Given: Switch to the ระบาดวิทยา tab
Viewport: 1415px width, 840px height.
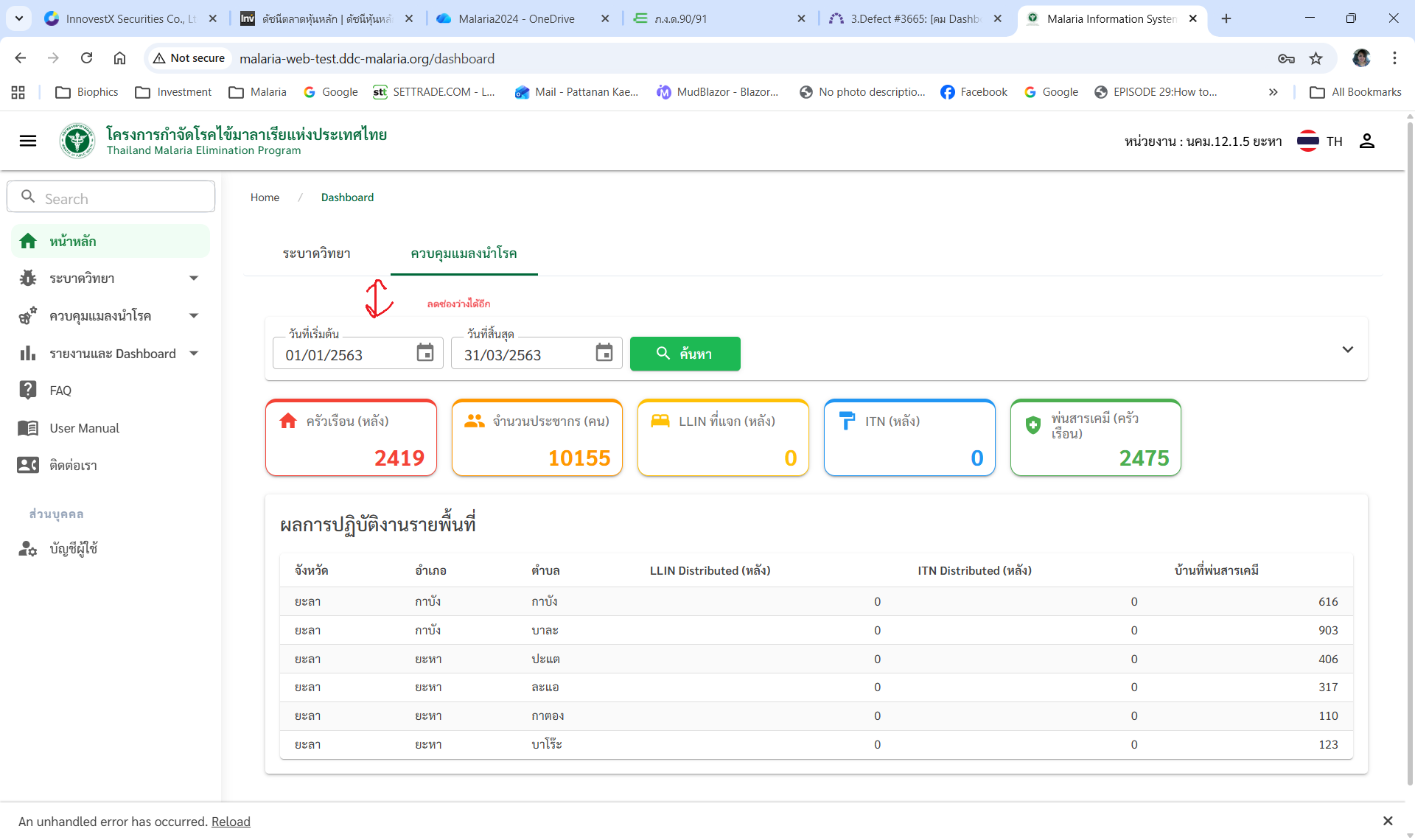Looking at the screenshot, I should click(317, 253).
